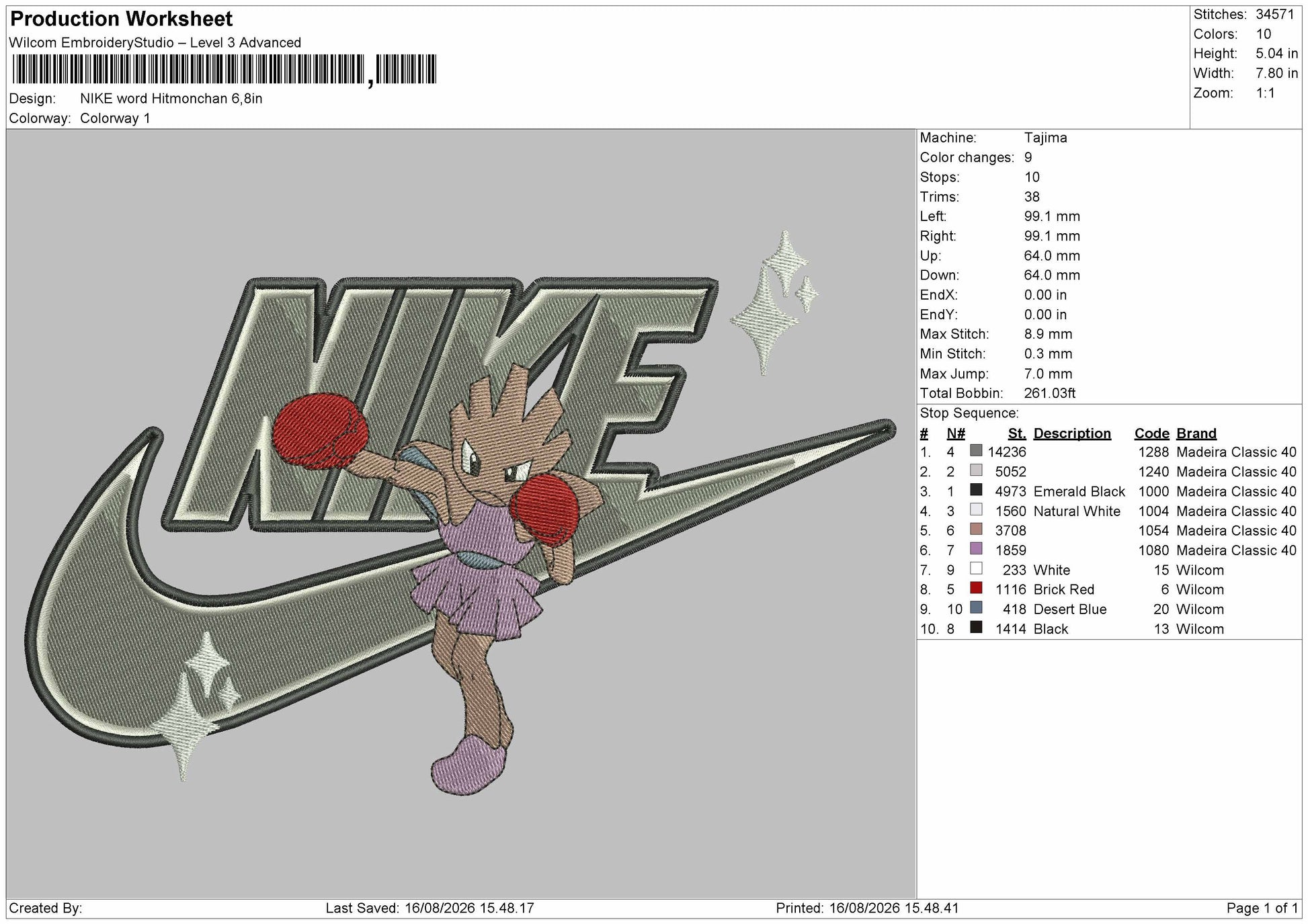Click the Zoom value '1:1'
The image size is (1308, 924).
tap(1266, 93)
